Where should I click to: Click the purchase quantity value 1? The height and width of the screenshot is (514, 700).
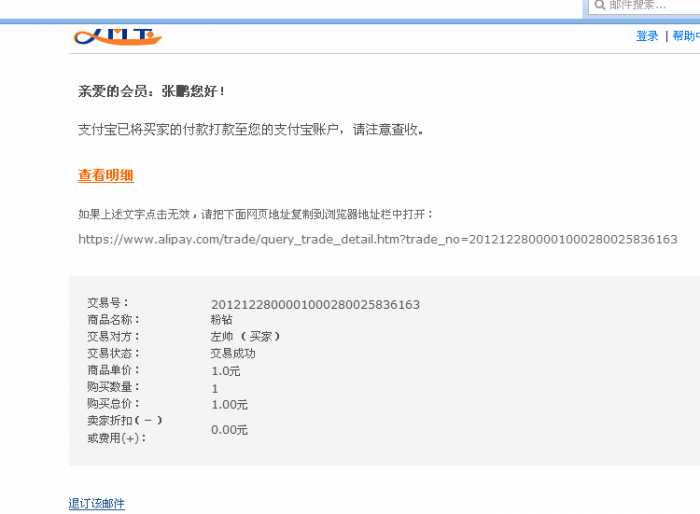(215, 389)
